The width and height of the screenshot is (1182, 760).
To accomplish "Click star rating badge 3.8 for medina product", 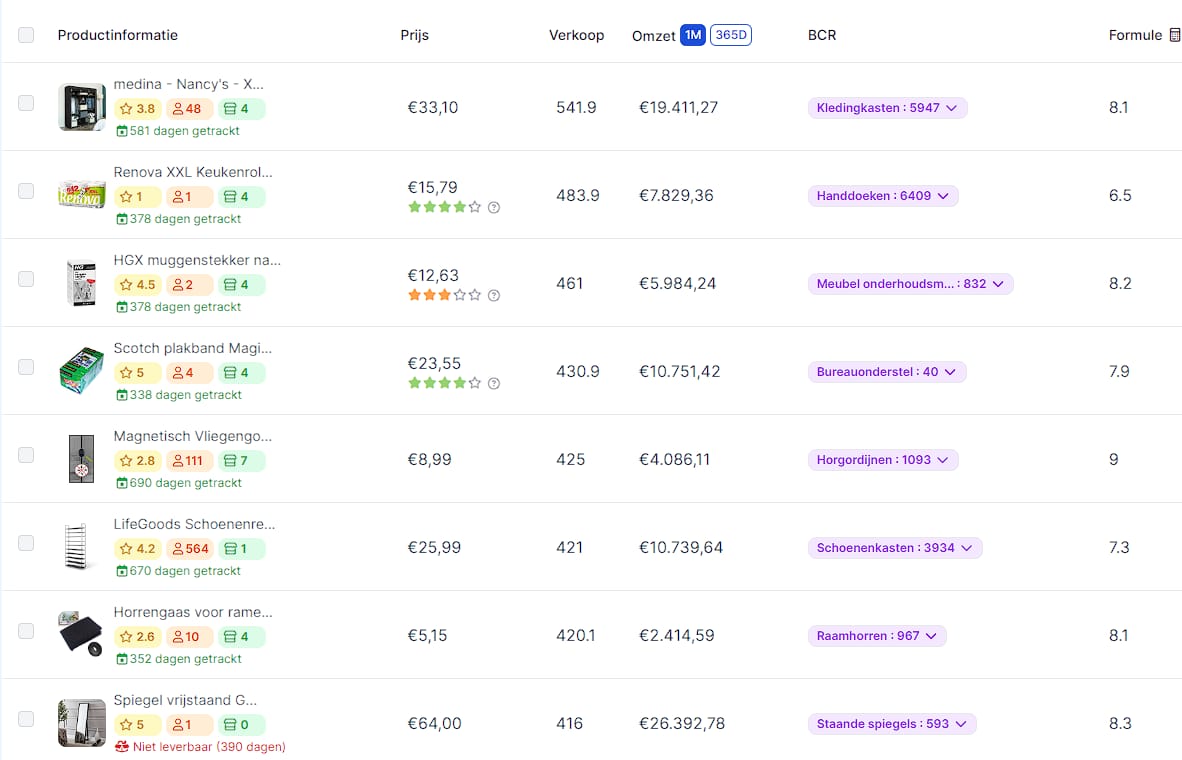I will click(138, 109).
